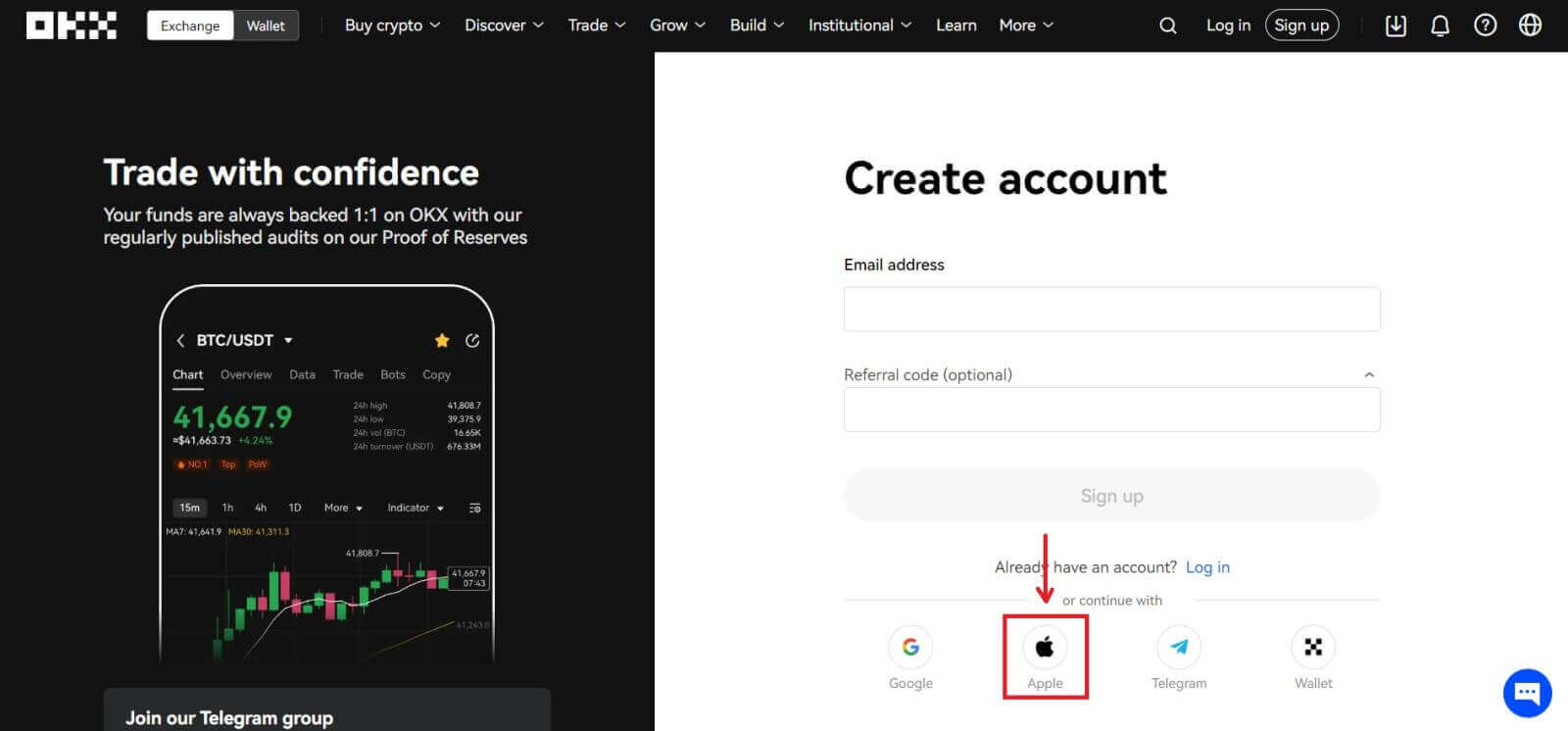Switch to the Wallet toggle
Screen dimensions: 1568x731
[266, 25]
